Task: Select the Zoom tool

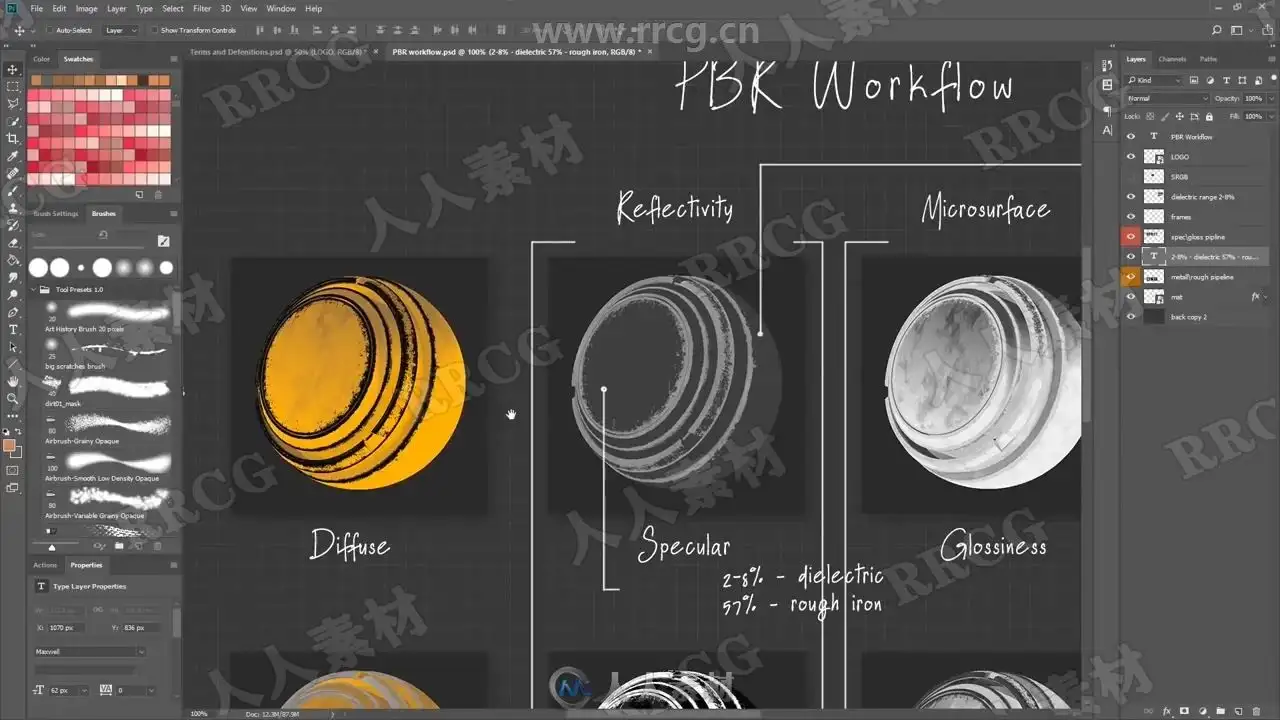Action: (x=13, y=398)
